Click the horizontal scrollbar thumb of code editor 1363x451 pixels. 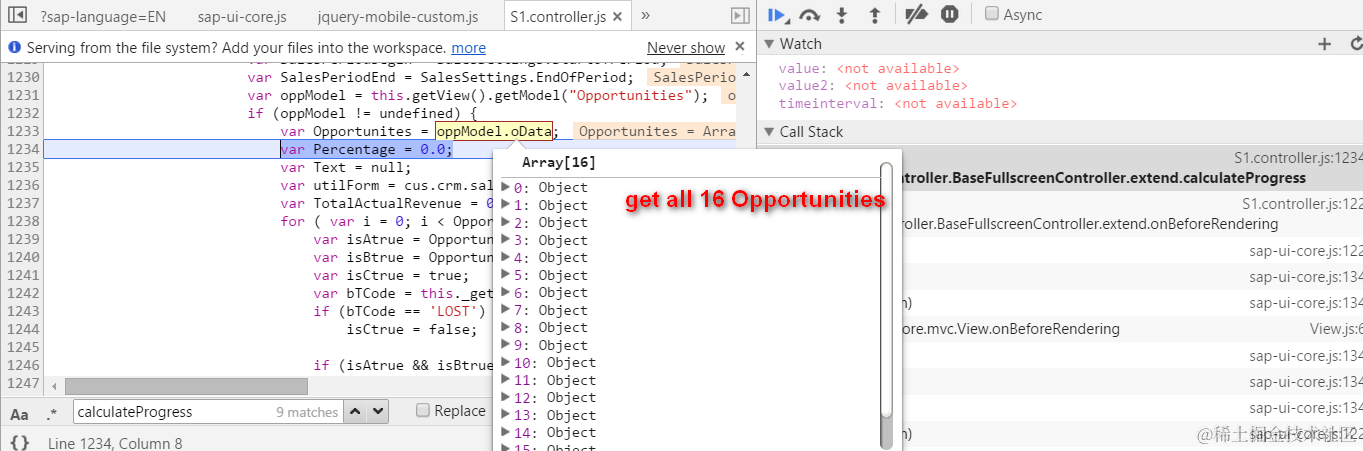[x=186, y=386]
